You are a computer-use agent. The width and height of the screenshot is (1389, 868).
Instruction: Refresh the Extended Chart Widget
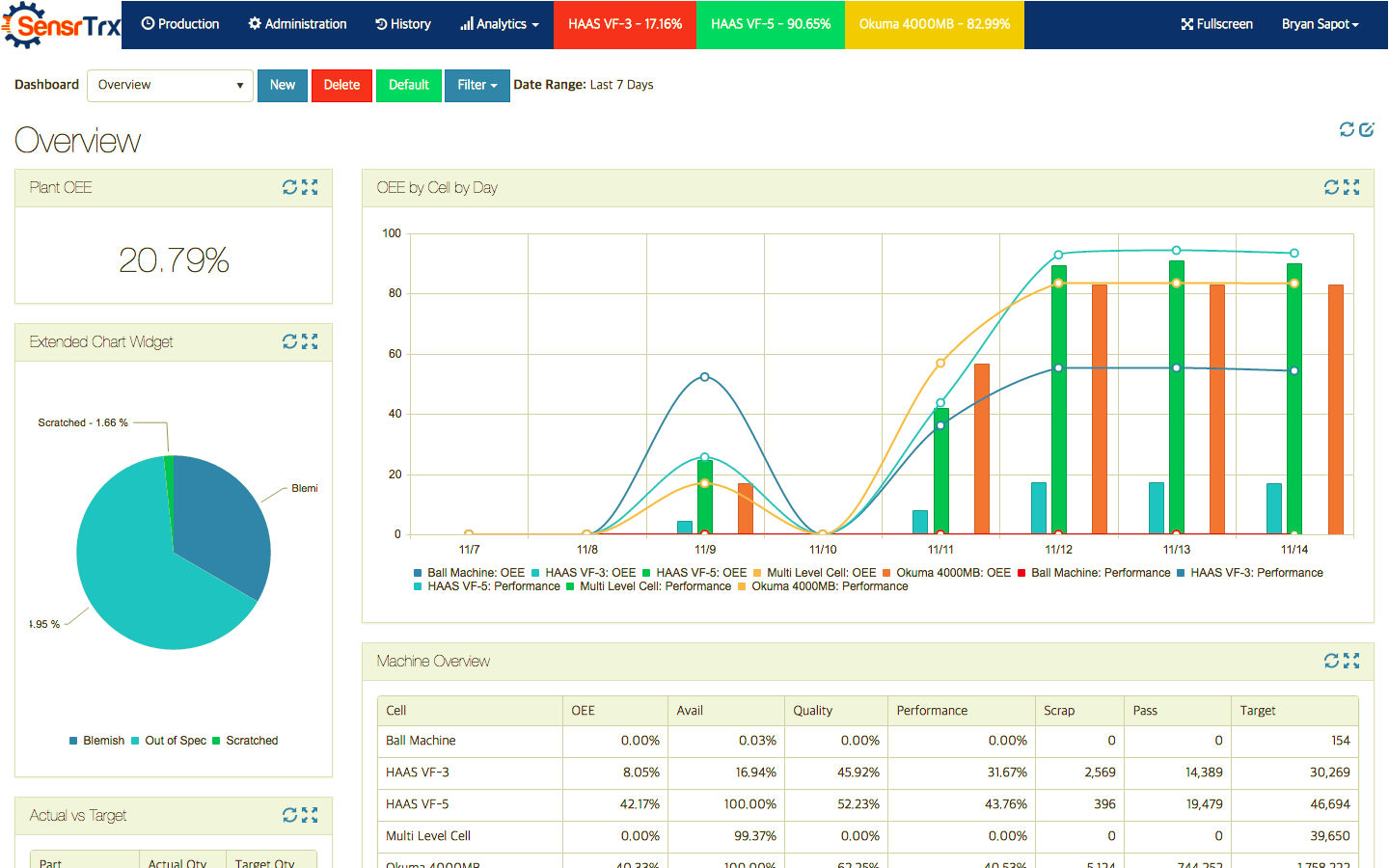[x=288, y=341]
